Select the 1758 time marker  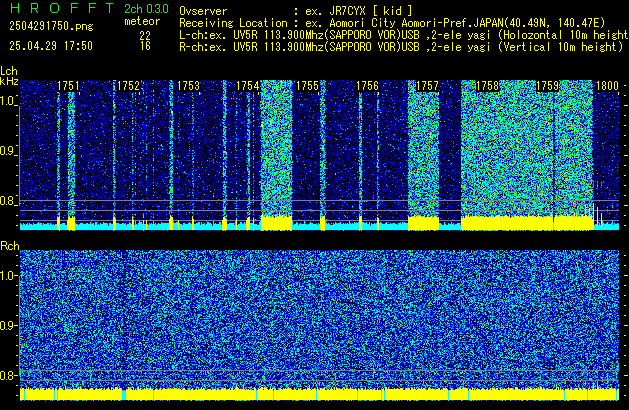[487, 86]
